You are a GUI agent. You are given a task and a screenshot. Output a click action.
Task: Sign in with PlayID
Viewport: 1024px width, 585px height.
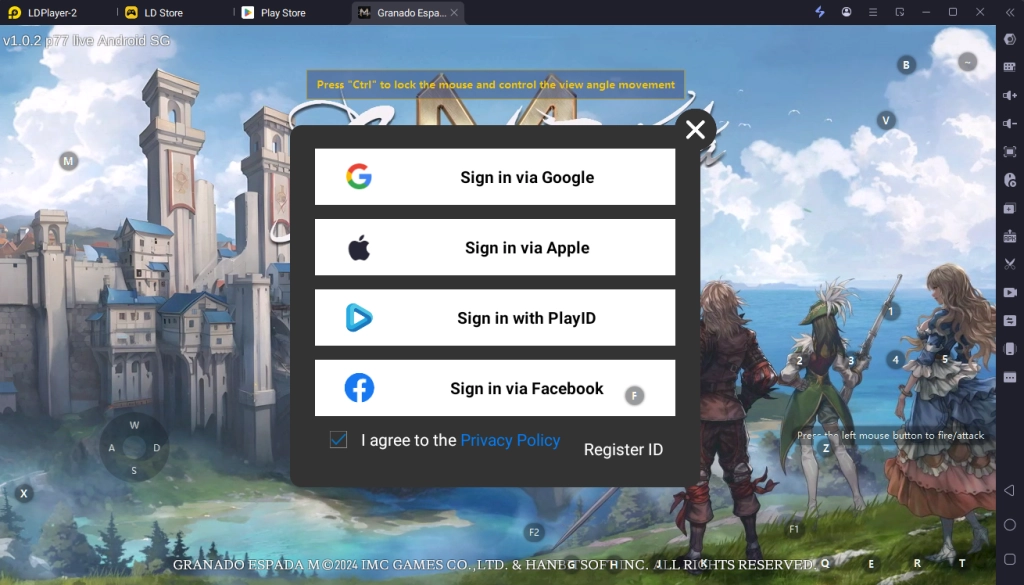(495, 318)
